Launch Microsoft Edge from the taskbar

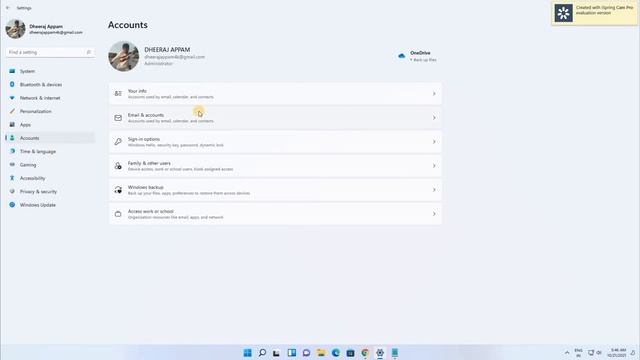[x=336, y=353]
